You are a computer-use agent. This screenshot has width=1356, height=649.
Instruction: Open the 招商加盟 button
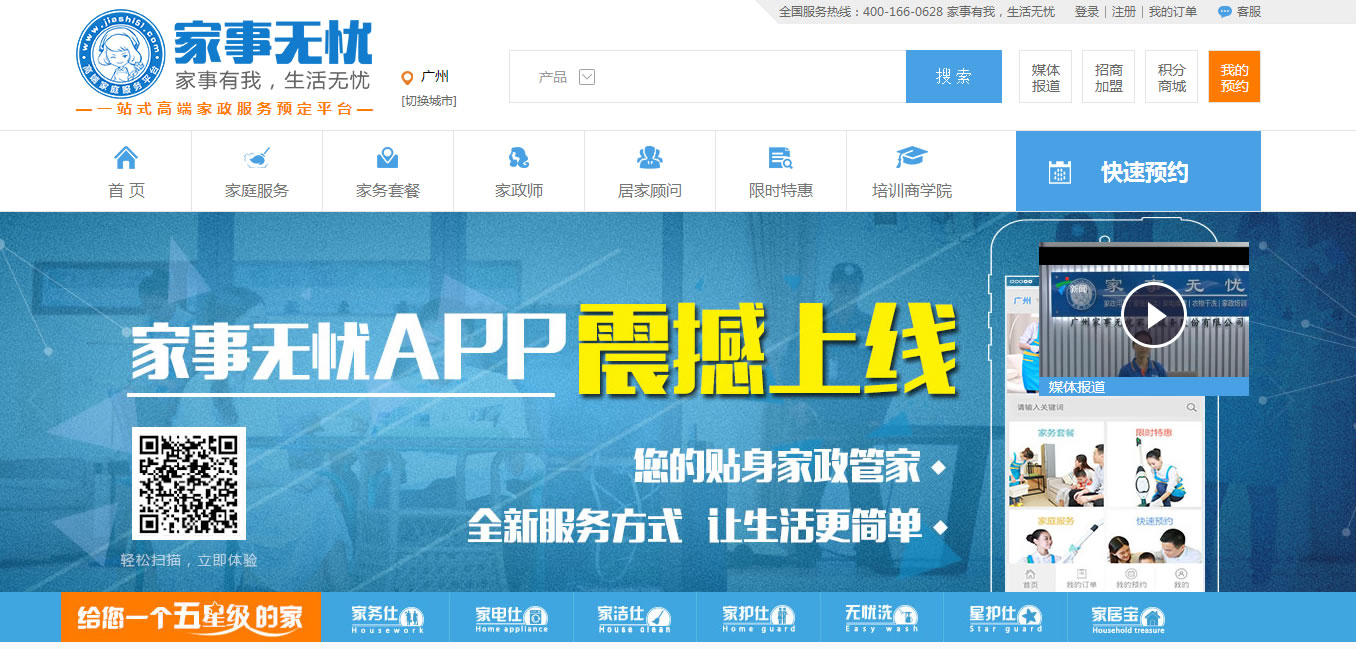pos(1109,77)
